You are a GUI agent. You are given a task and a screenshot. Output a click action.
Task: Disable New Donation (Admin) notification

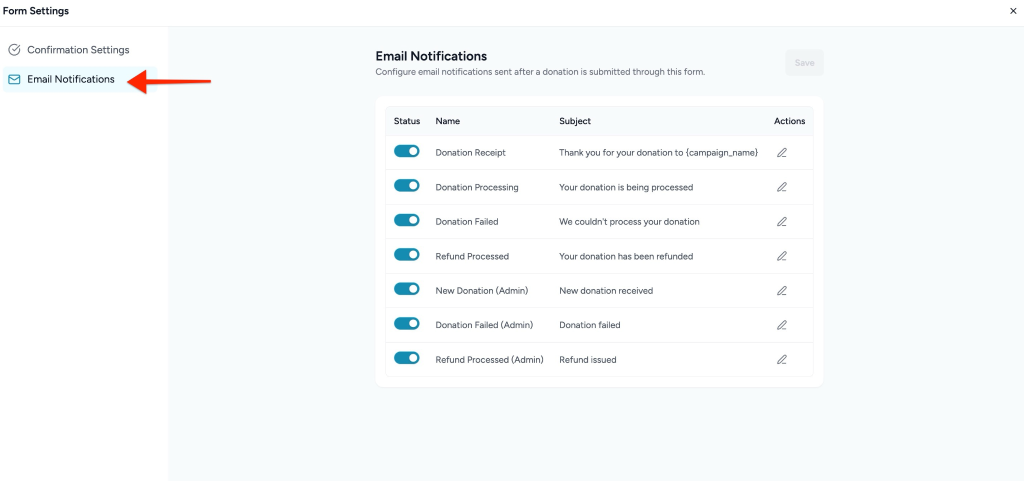406,289
